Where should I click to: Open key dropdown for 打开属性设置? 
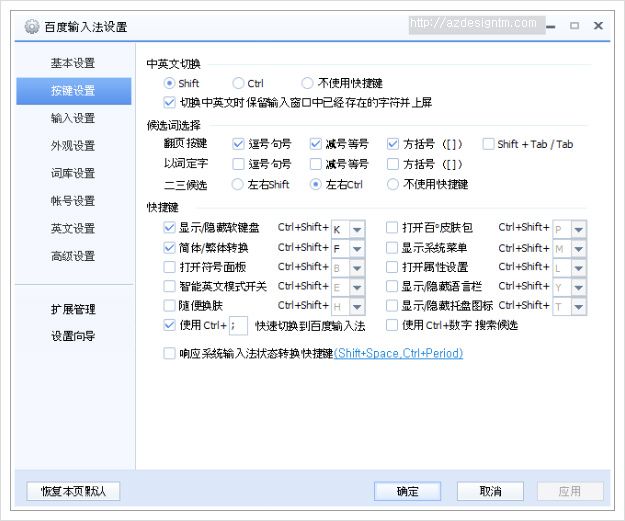pos(579,268)
